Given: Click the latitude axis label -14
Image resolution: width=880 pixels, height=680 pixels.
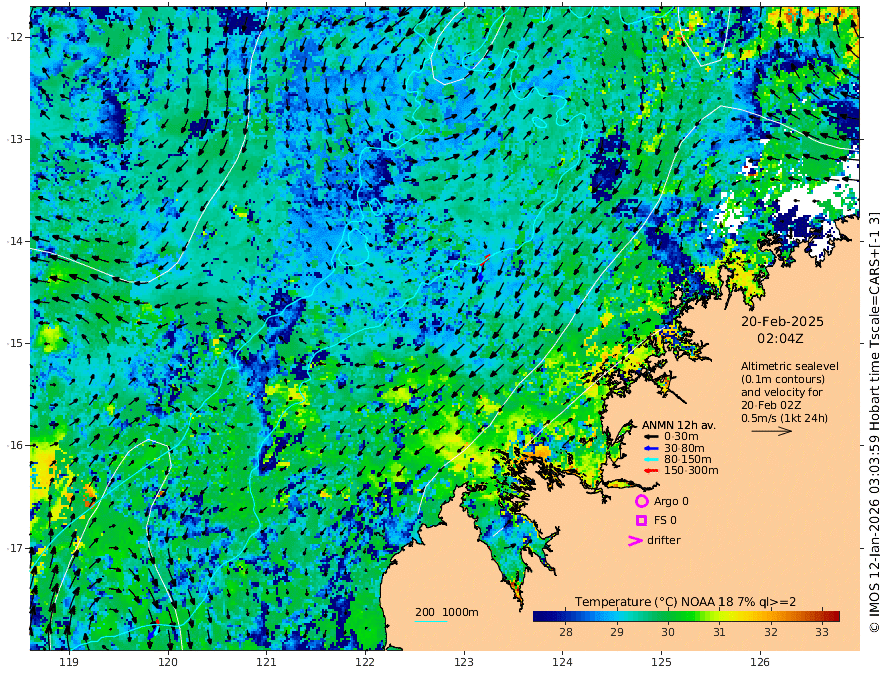Looking at the screenshot, I should (15, 241).
